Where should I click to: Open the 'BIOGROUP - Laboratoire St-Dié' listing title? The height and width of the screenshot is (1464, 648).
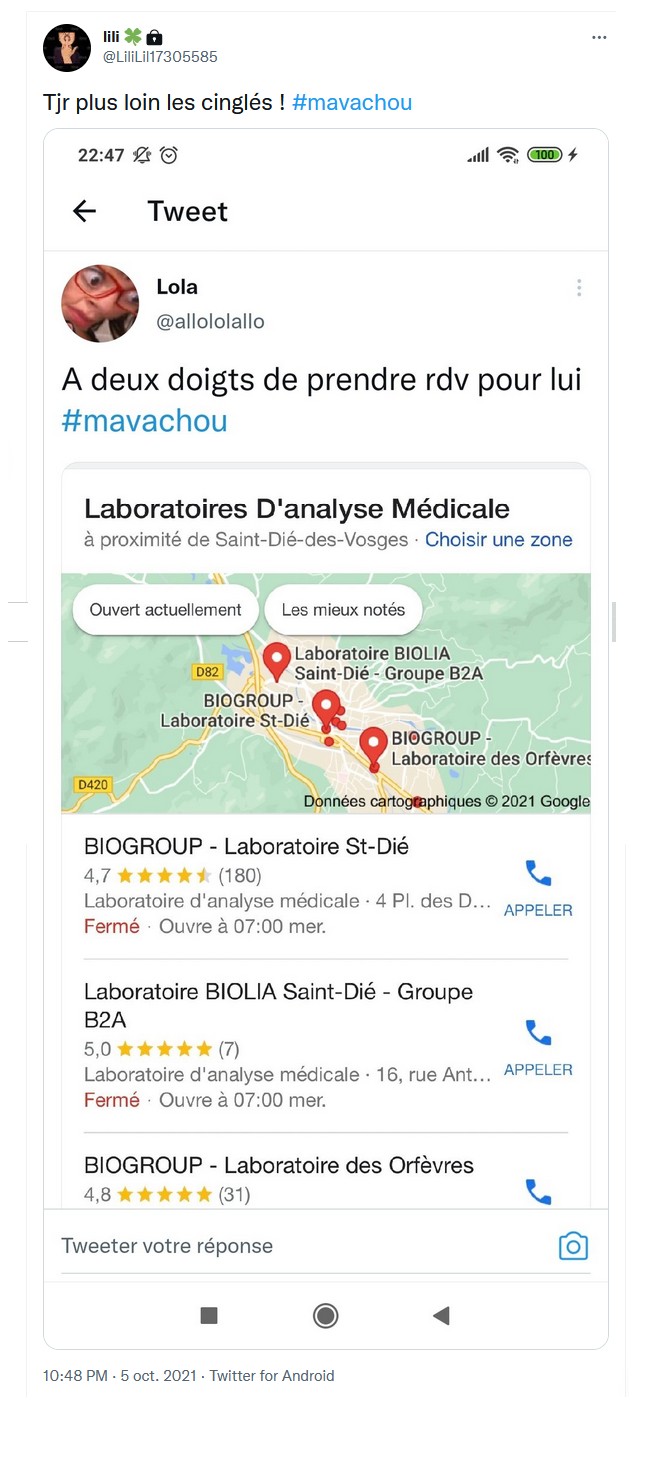[246, 846]
